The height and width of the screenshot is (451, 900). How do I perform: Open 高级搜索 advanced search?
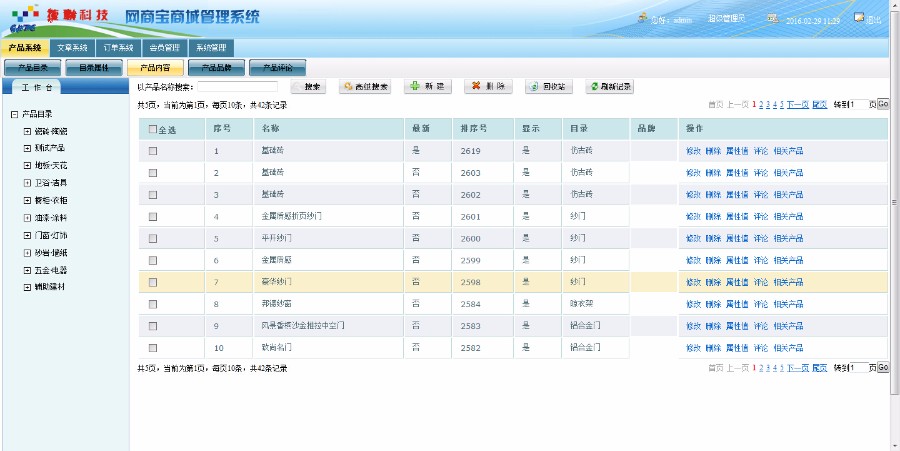pyautogui.click(x=365, y=87)
